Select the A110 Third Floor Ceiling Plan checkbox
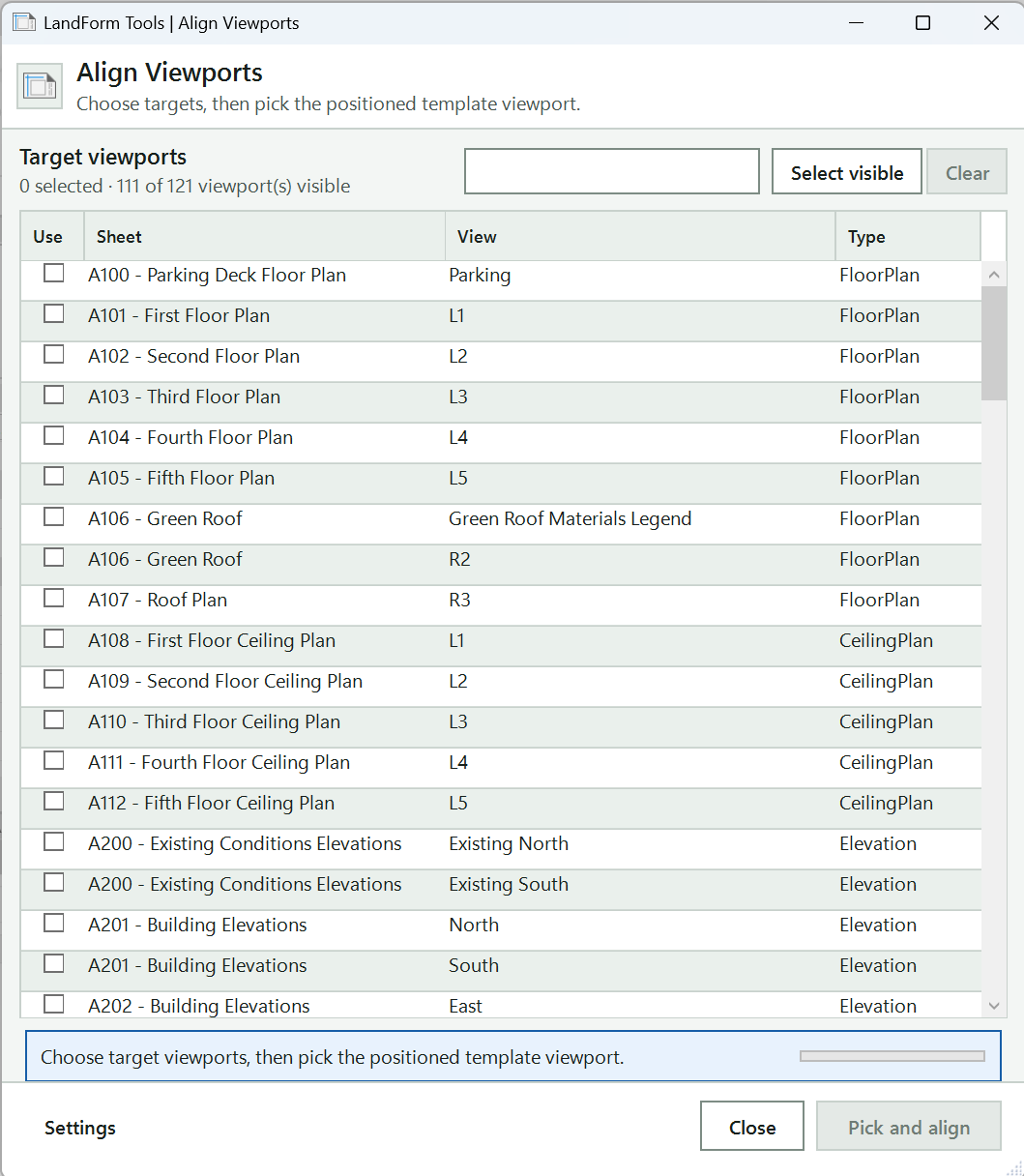The height and width of the screenshot is (1176, 1024). 54,720
